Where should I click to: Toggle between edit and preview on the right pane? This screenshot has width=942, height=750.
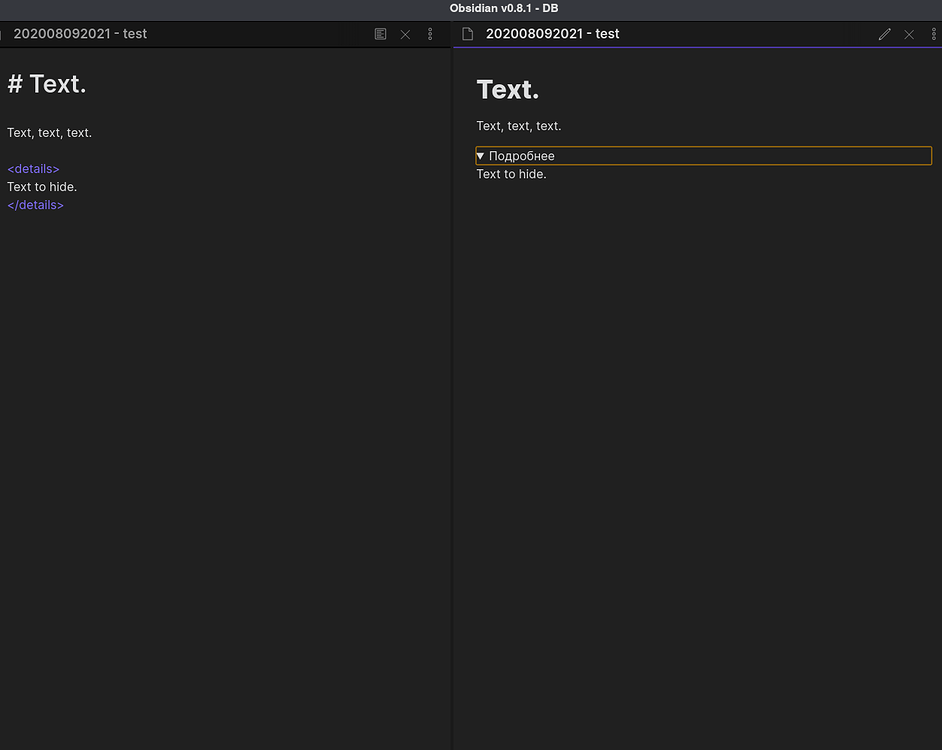click(x=884, y=33)
